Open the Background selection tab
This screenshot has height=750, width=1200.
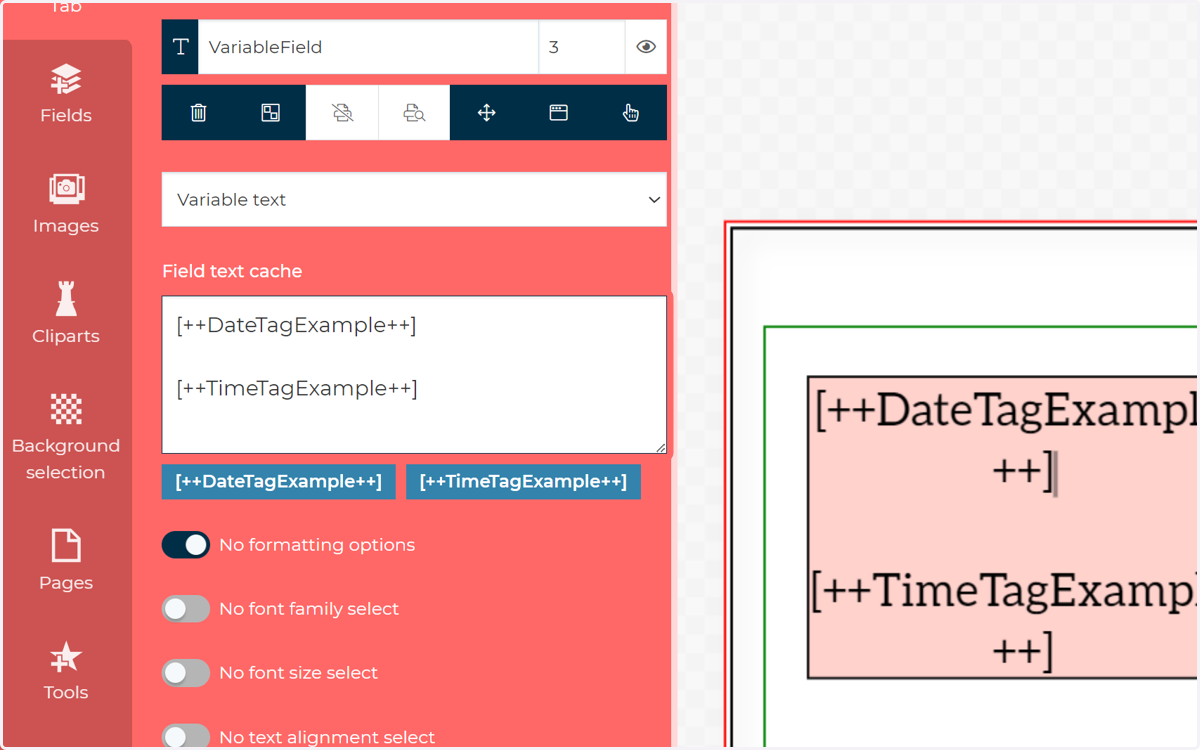66,438
